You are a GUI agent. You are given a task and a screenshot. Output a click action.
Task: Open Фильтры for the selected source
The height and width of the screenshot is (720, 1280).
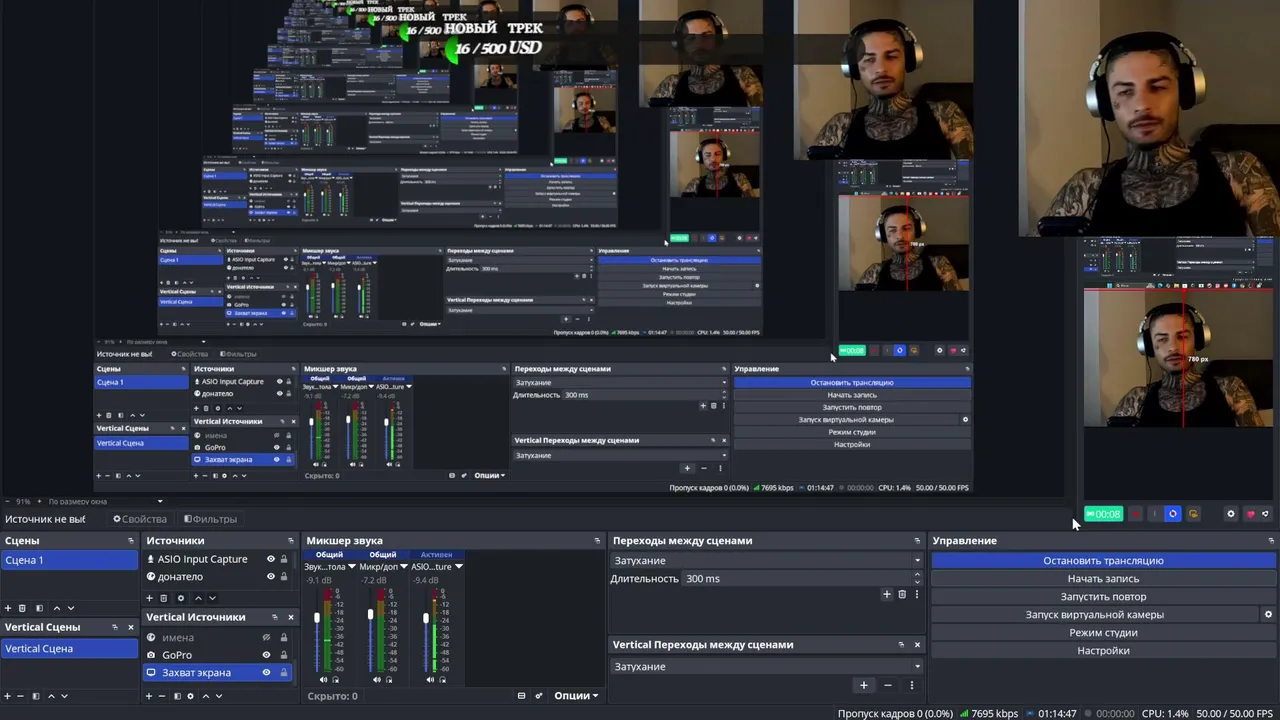(x=210, y=519)
